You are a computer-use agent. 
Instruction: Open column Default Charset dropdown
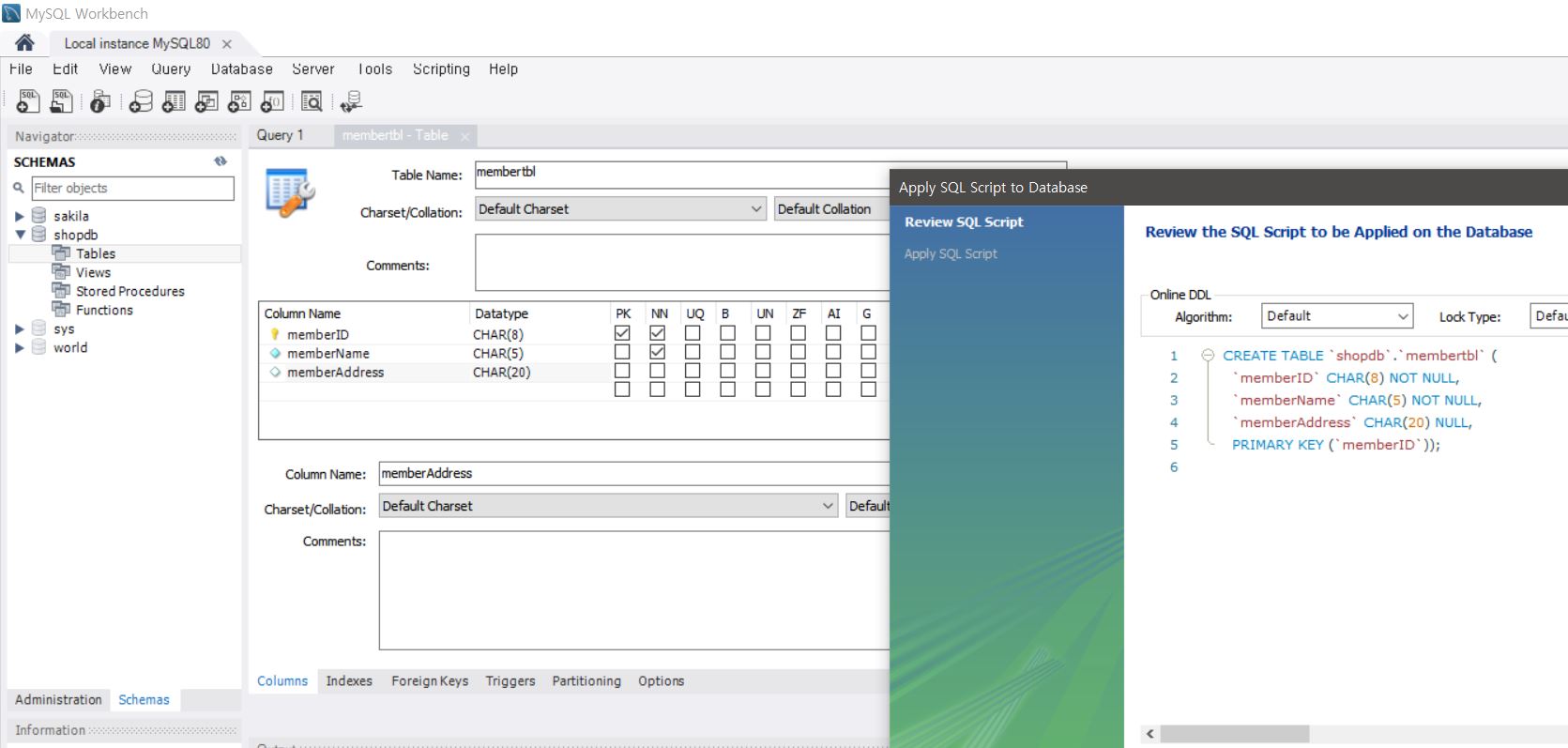pos(608,506)
